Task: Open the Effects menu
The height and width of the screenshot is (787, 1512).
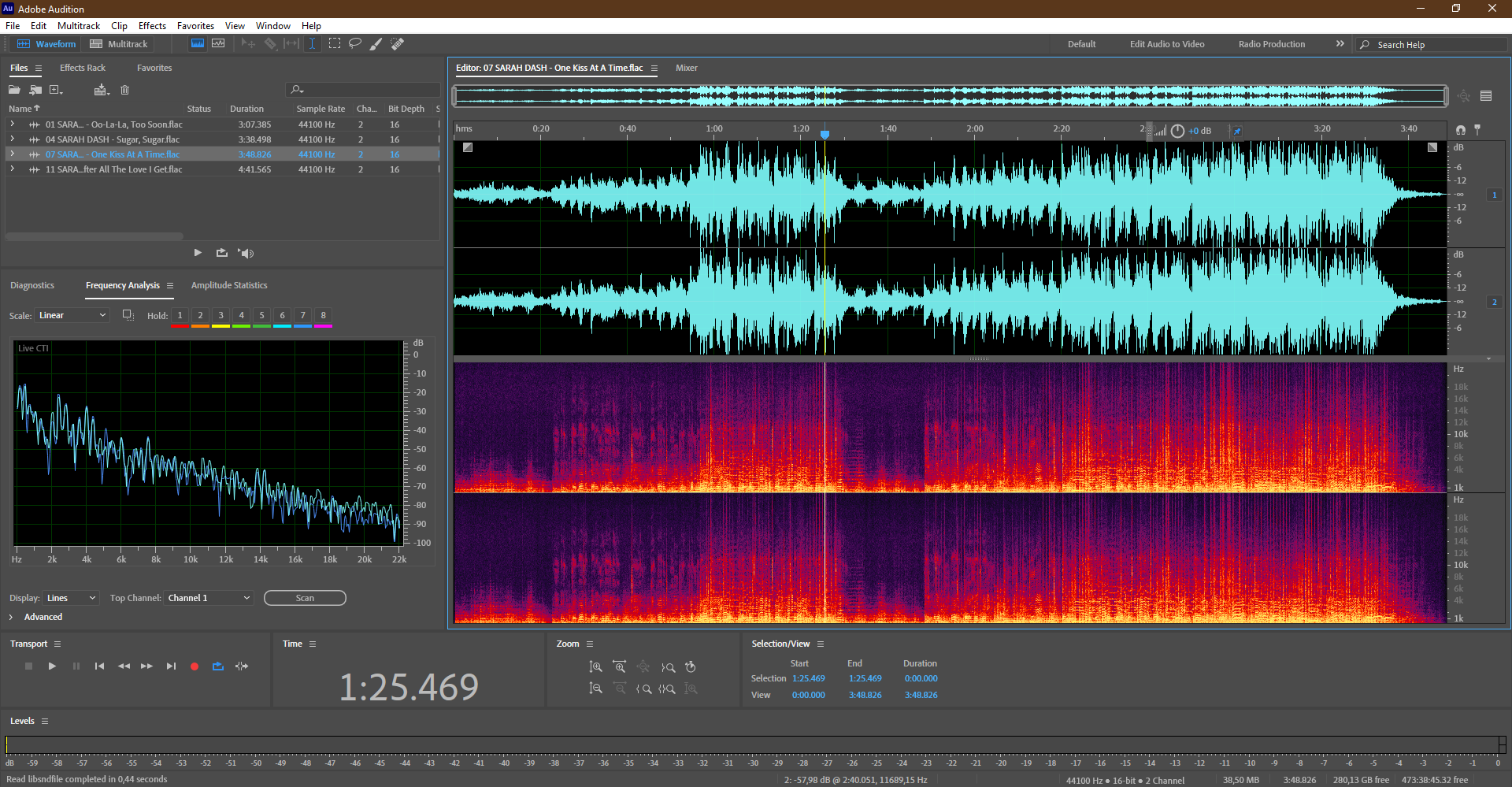Action: pos(152,26)
